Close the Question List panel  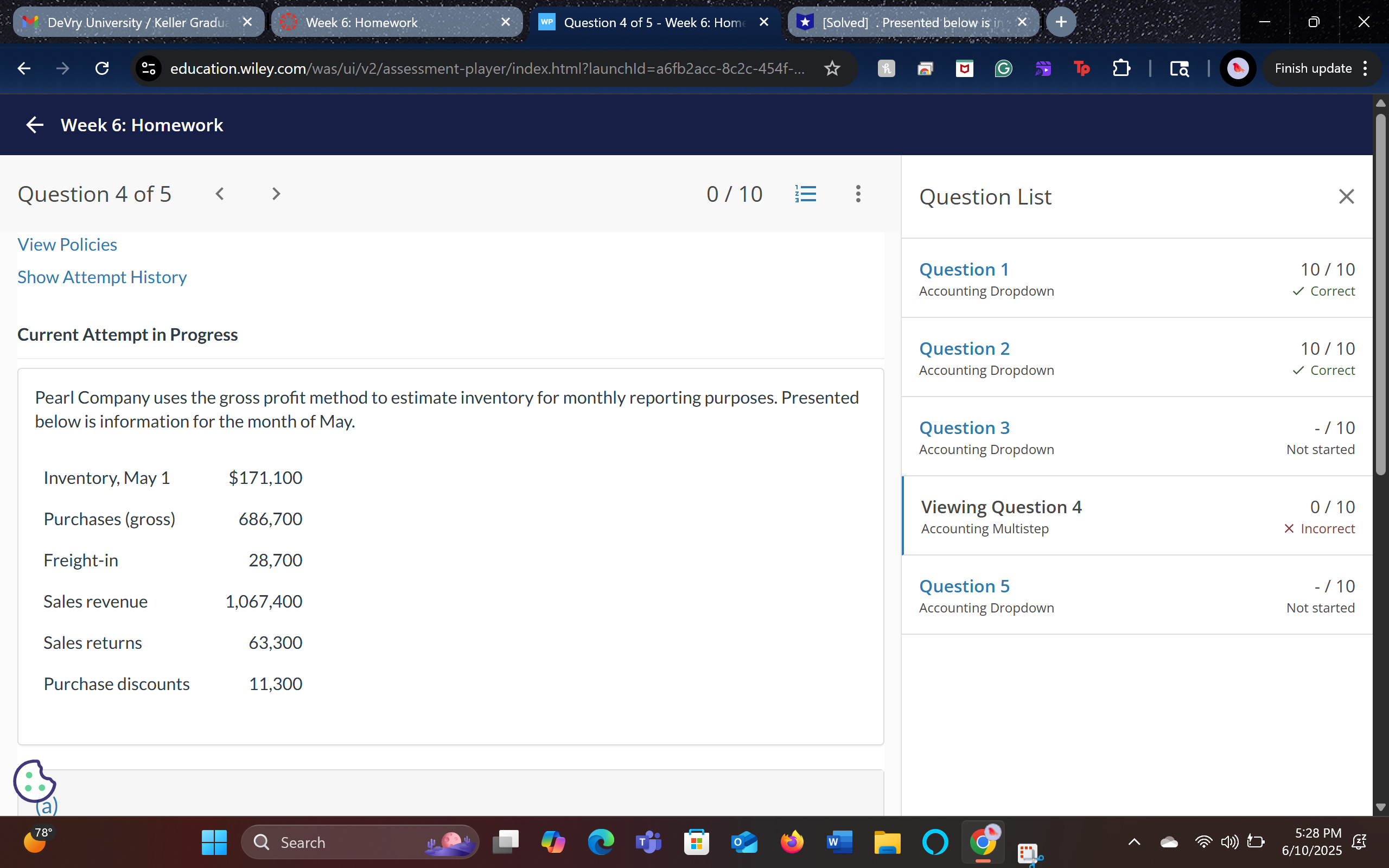point(1346,197)
